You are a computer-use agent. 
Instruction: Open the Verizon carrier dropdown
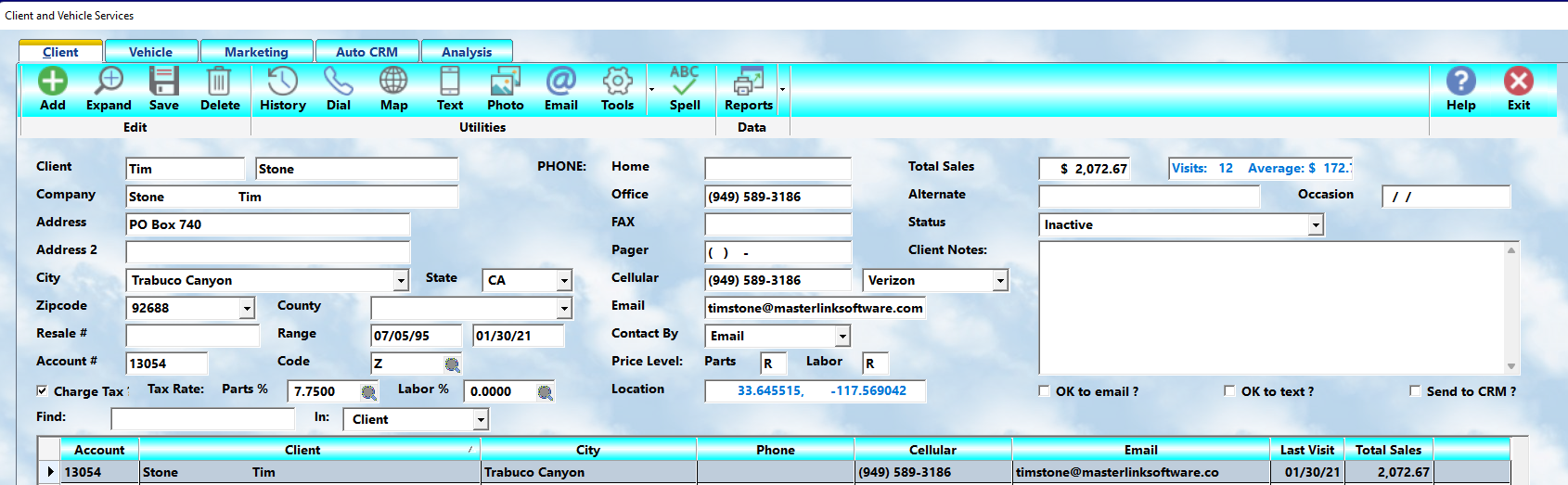(x=1000, y=281)
